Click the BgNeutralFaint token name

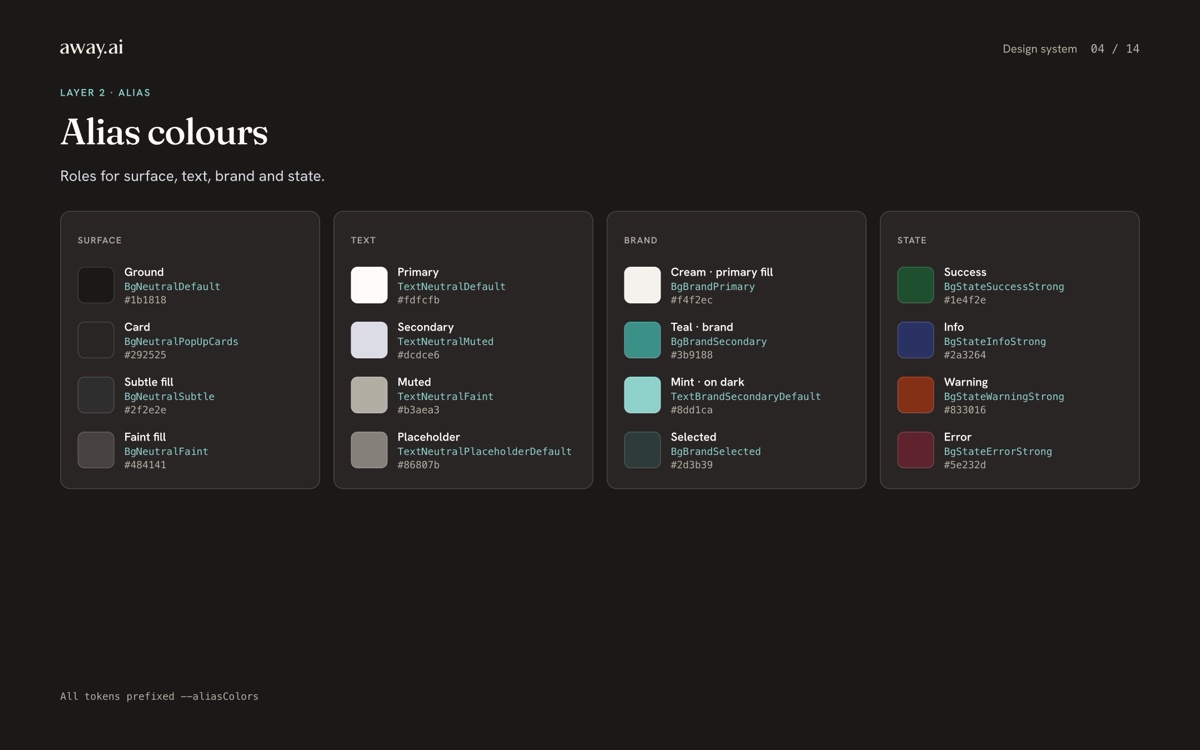pyautogui.click(x=166, y=452)
